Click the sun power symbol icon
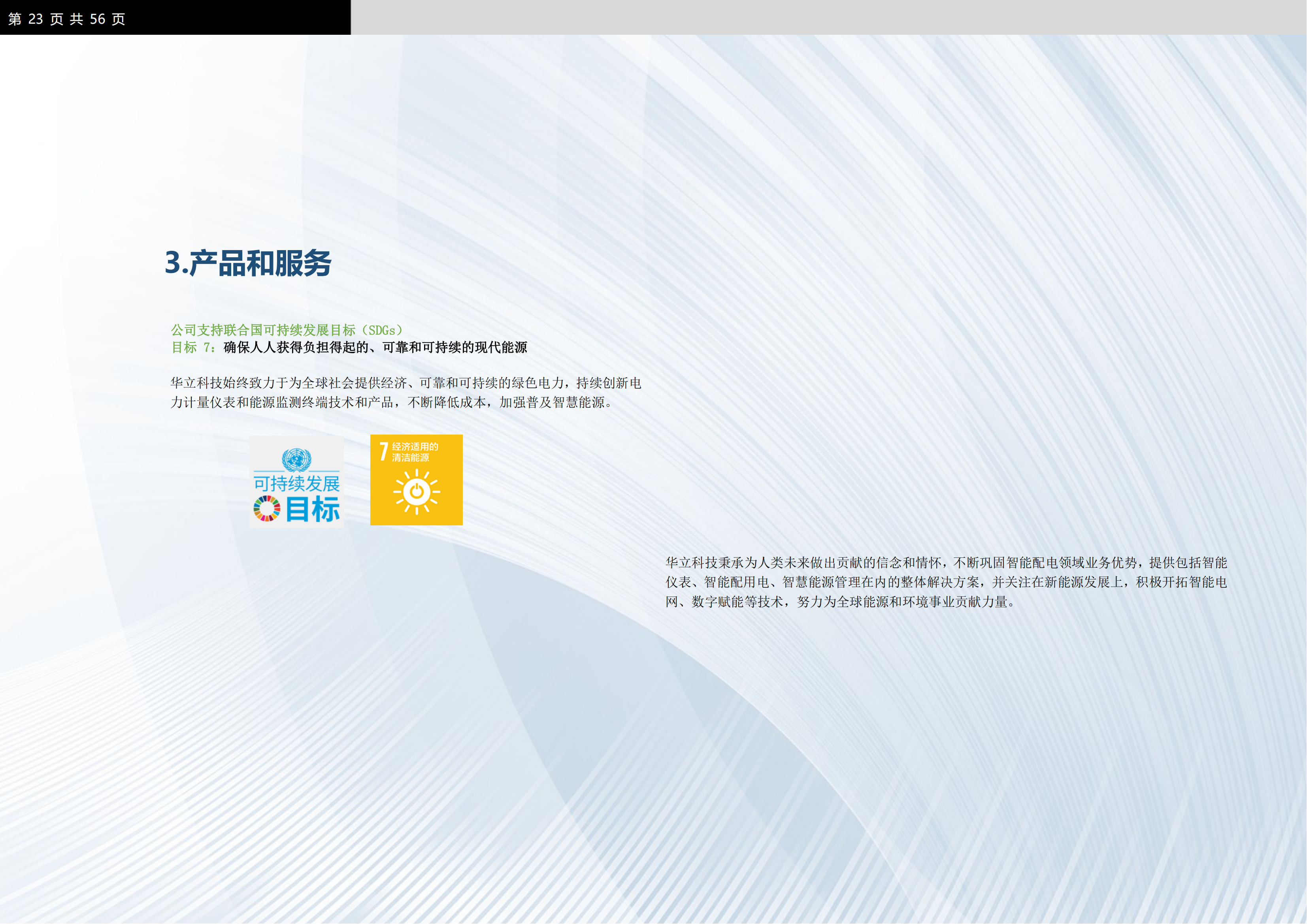The image size is (1307, 924). 417,491
